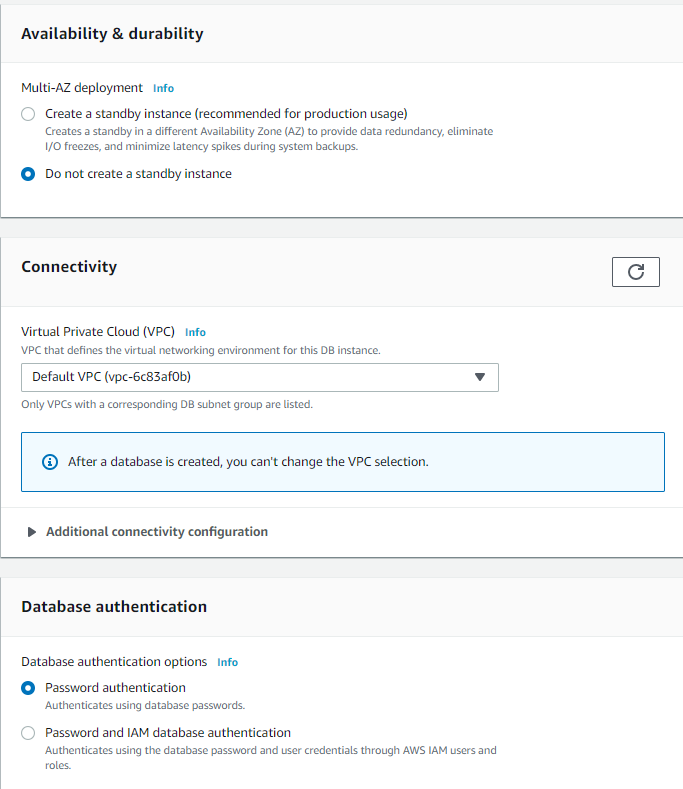Open Info link for Database authentication options
Viewport: 683px width, 789px height.
point(227,662)
